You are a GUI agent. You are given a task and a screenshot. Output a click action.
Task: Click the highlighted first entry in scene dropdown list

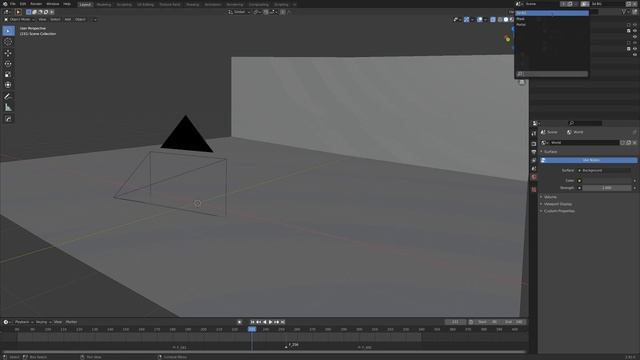click(x=552, y=13)
